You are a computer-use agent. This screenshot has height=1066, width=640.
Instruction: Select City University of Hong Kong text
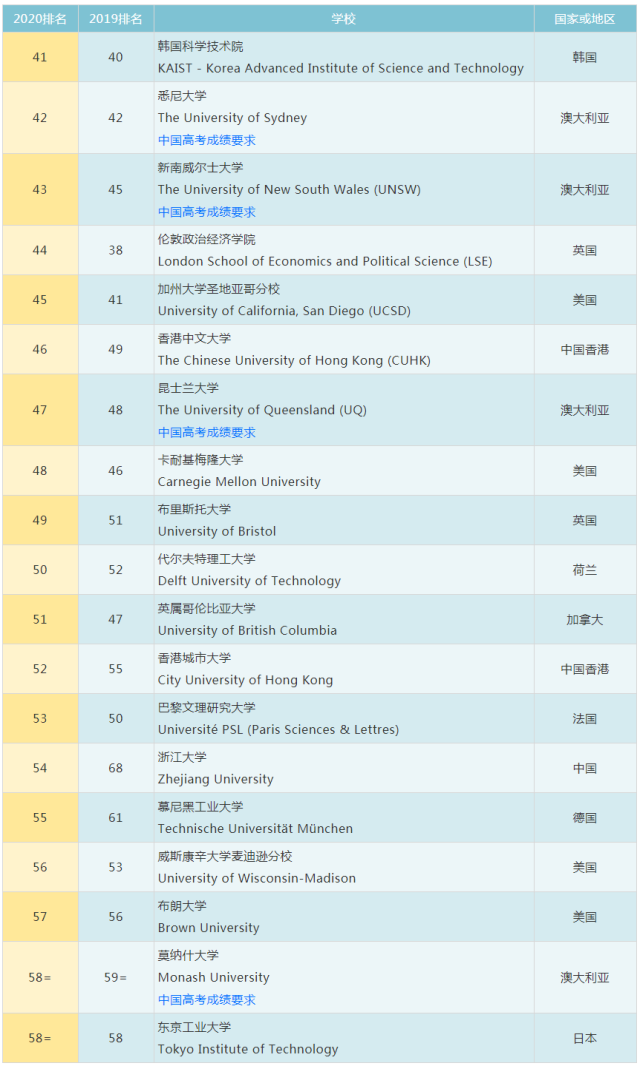click(246, 681)
